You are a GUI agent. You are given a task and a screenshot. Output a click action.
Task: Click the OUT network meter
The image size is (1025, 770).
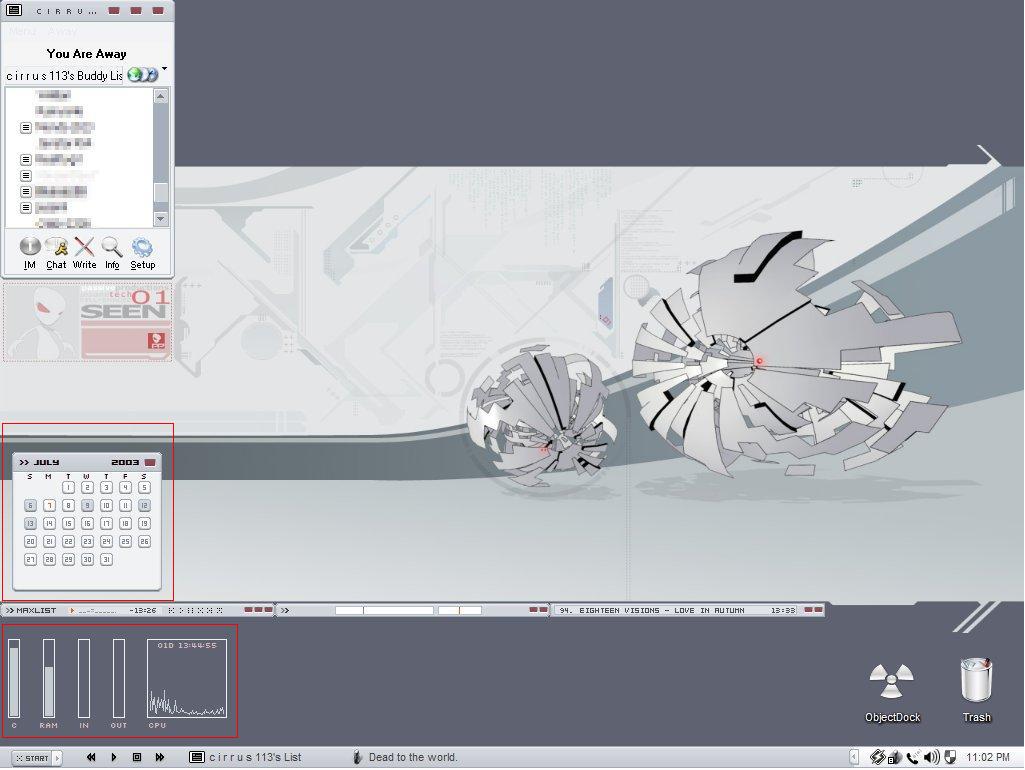(119, 678)
